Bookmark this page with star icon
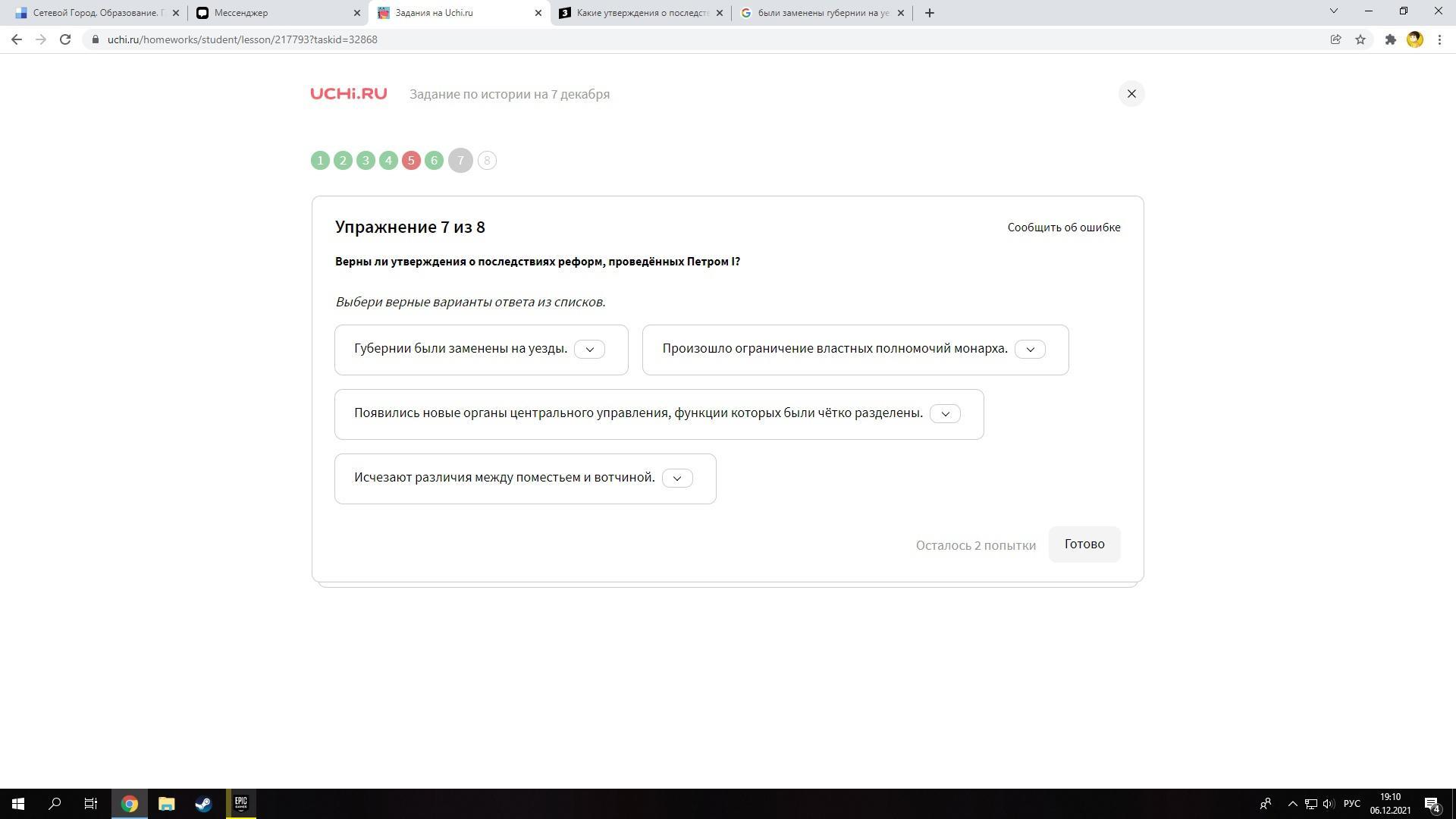The image size is (1456, 819). tap(1360, 39)
